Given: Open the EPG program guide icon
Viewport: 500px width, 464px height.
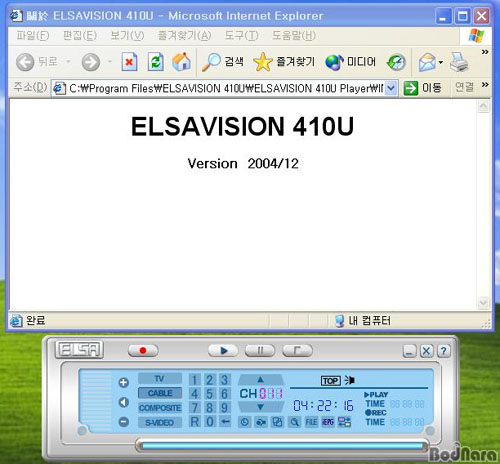Looking at the screenshot, I should coord(328,422).
